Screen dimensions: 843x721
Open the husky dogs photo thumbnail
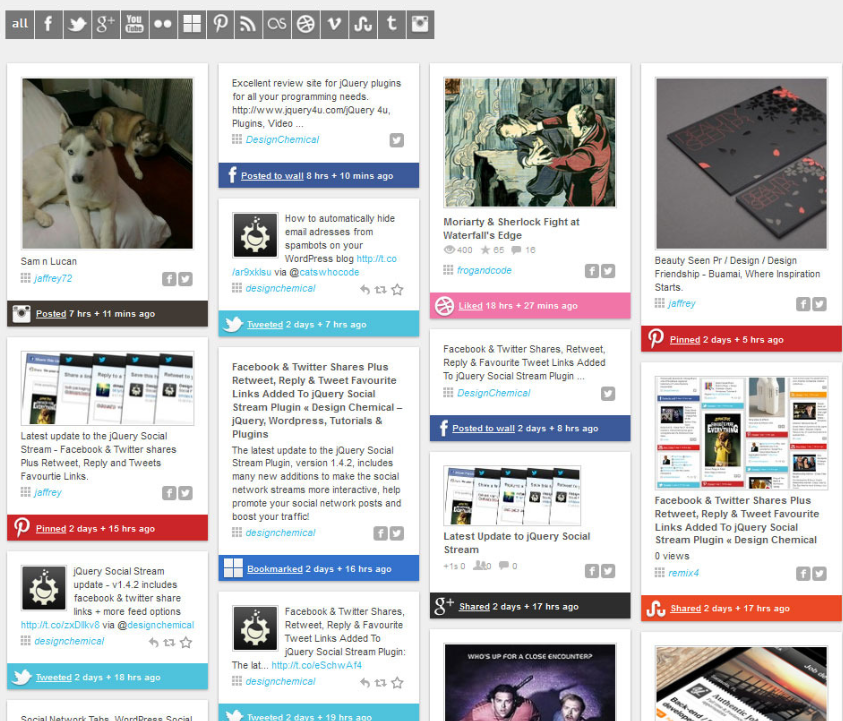coord(108,163)
